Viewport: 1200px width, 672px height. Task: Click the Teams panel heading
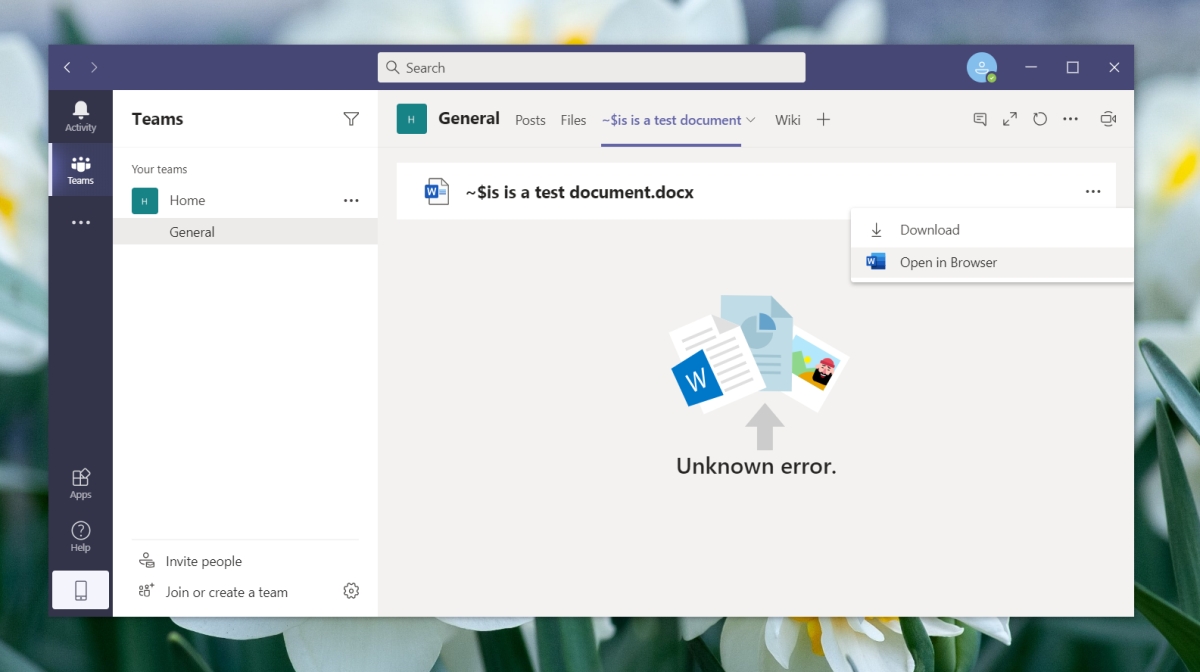pos(157,119)
